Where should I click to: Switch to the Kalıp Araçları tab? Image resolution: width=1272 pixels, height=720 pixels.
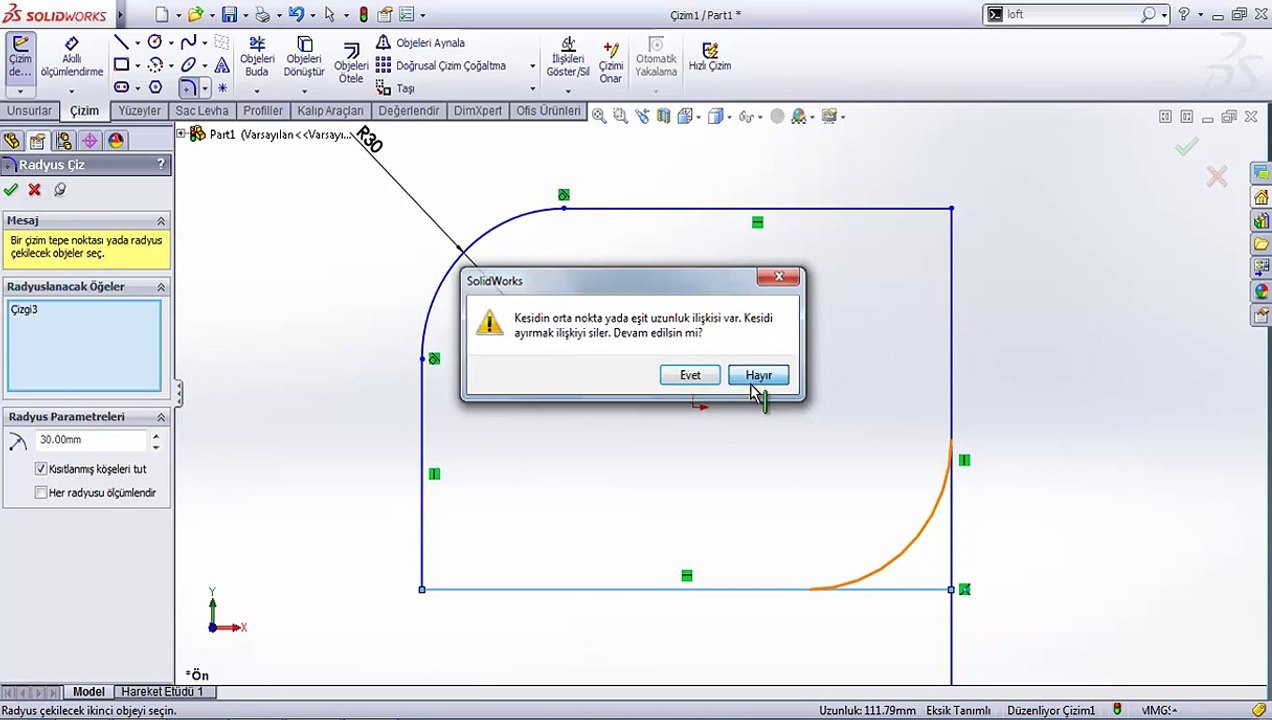[330, 111]
